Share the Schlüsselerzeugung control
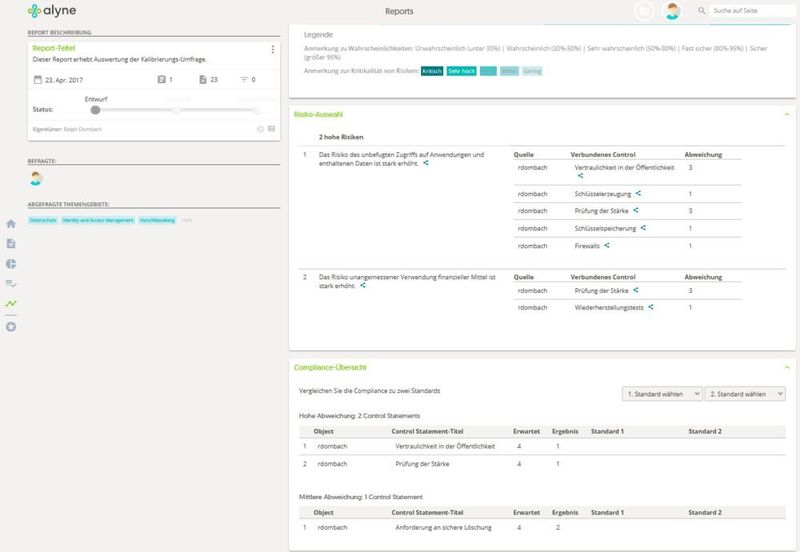The width and height of the screenshot is (800, 552). click(x=638, y=193)
